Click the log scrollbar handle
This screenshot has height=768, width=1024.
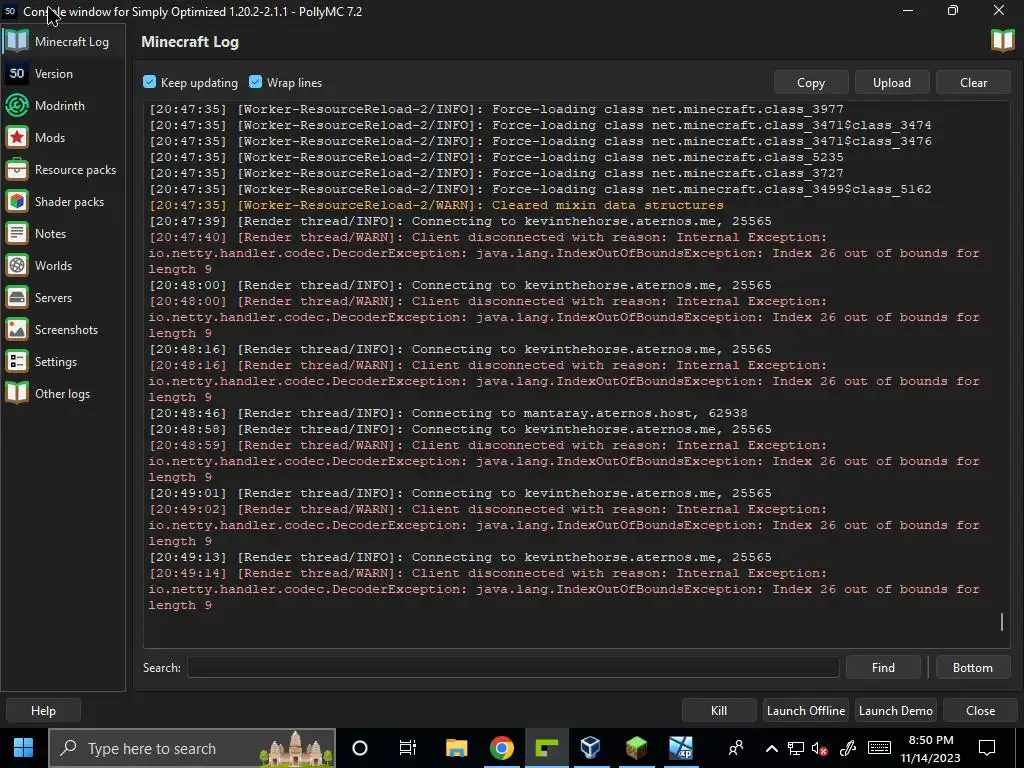(x=1002, y=621)
